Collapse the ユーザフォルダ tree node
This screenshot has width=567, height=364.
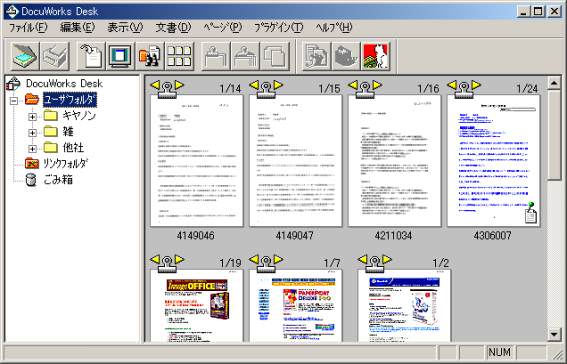coord(14,100)
